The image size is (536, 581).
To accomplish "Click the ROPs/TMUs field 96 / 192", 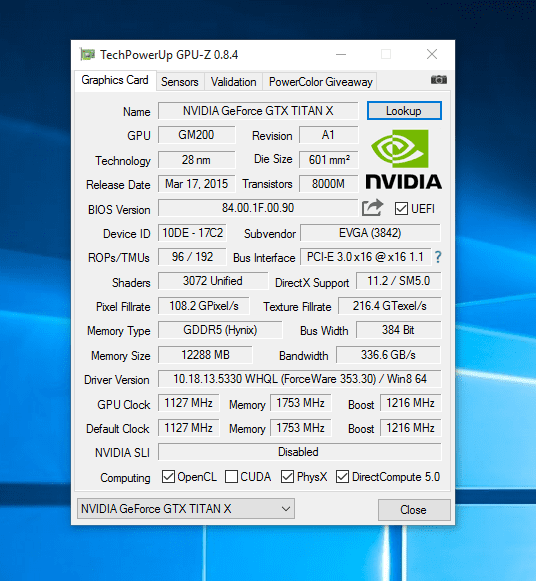I will coord(192,257).
